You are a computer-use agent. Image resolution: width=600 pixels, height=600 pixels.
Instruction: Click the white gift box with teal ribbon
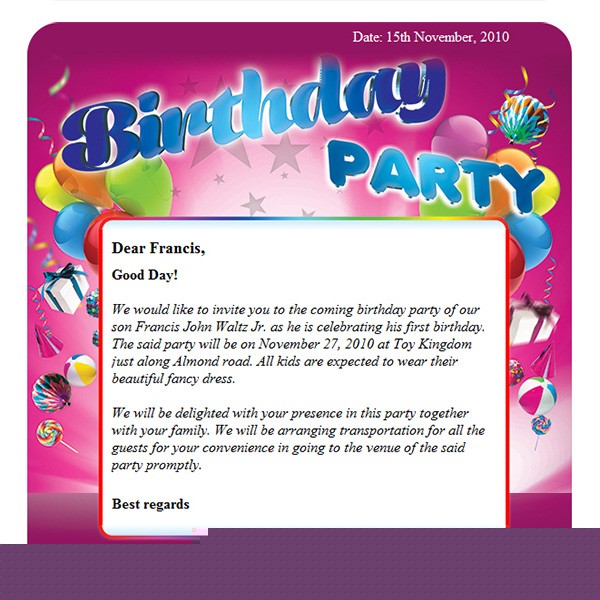click(65, 288)
